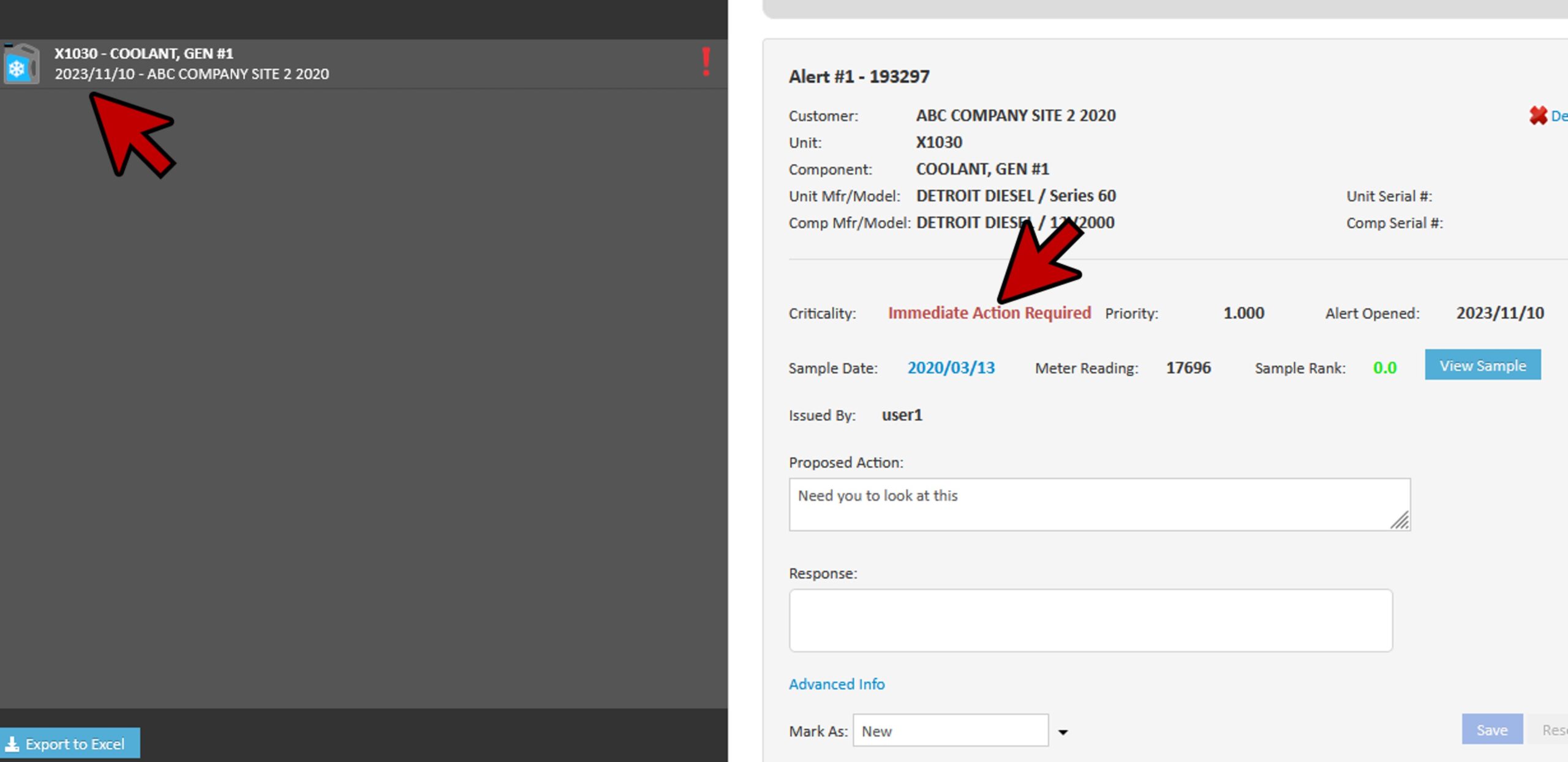Viewport: 1568px width, 762px height.
Task: Click the Immediate Action Required criticality text
Action: tap(989, 313)
